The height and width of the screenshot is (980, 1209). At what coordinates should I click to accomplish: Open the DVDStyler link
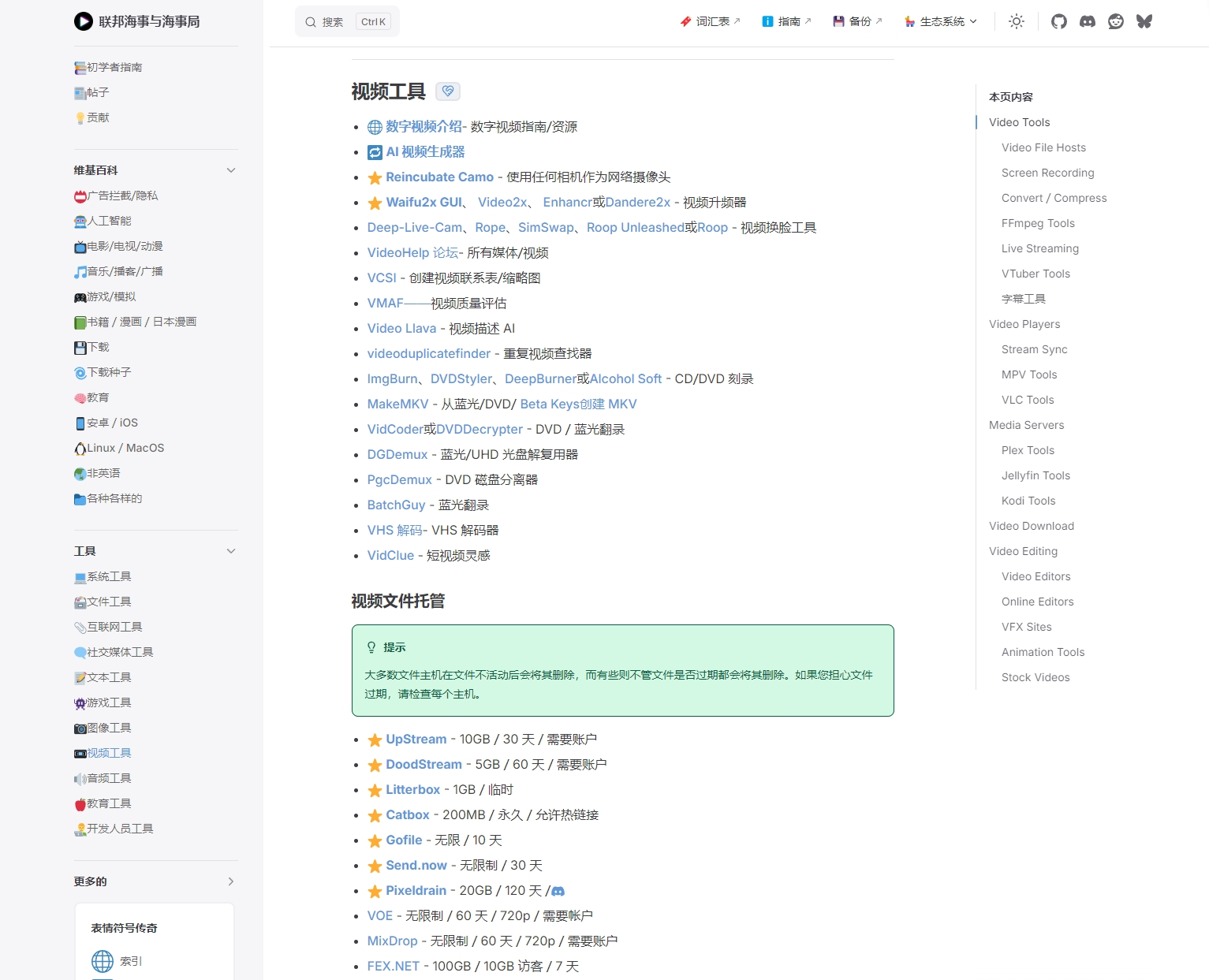click(461, 379)
